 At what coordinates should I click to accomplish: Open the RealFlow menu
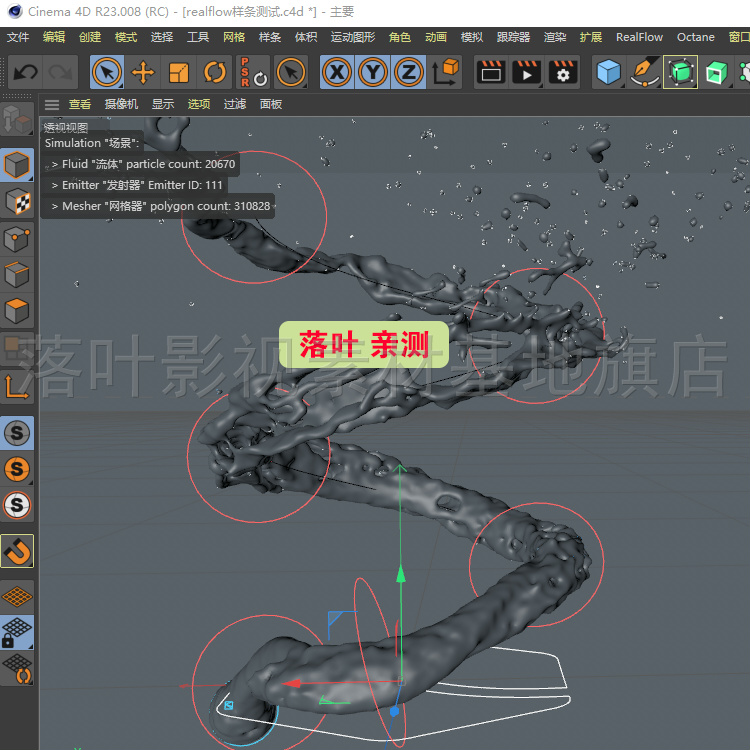click(x=639, y=37)
